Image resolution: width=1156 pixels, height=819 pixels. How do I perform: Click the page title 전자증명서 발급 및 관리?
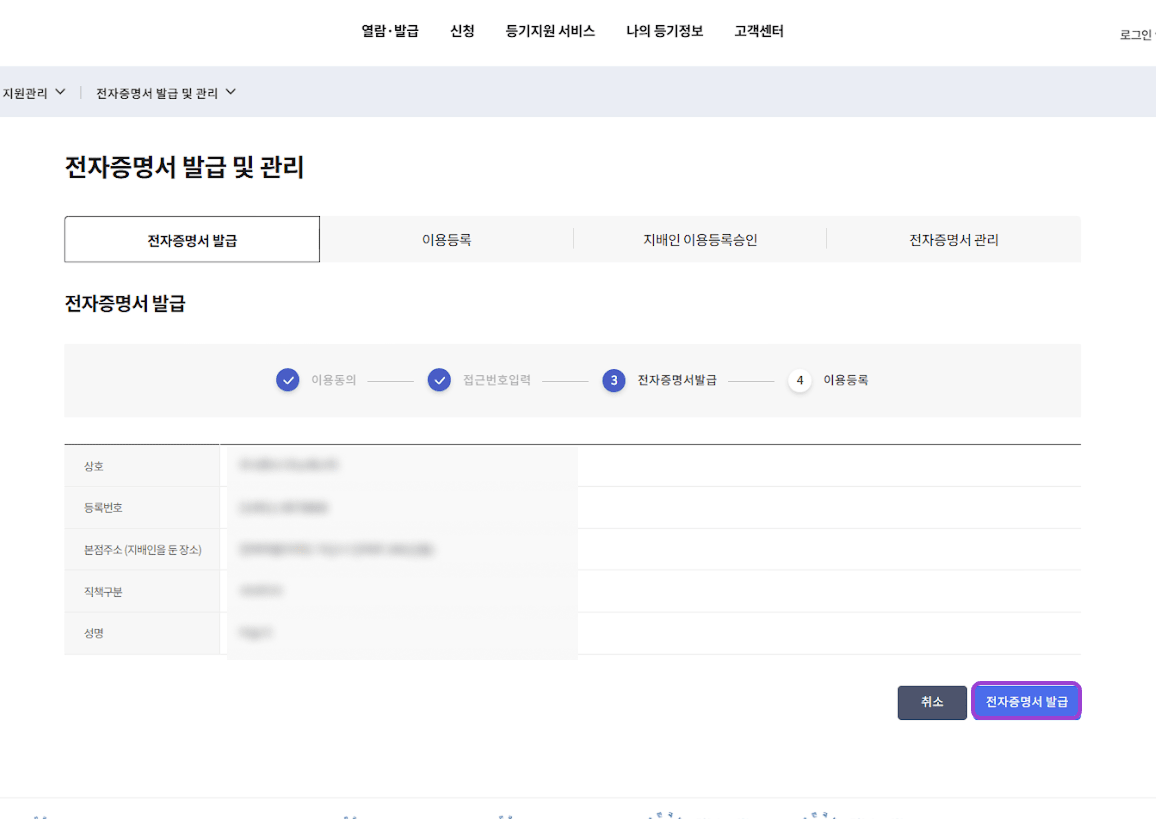click(x=184, y=167)
